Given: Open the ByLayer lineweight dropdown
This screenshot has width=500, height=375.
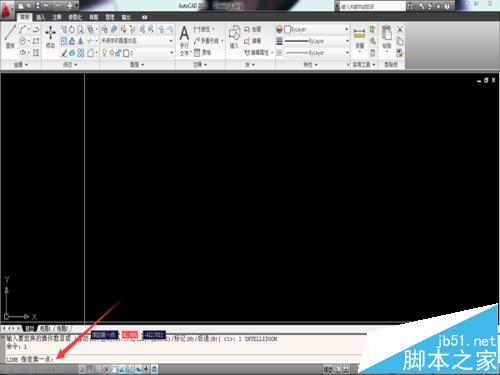Looking at the screenshot, I should click(317, 41).
